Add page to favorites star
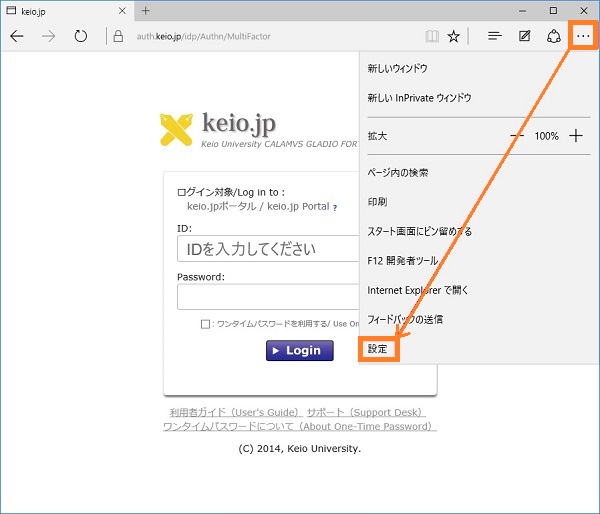 (x=454, y=36)
